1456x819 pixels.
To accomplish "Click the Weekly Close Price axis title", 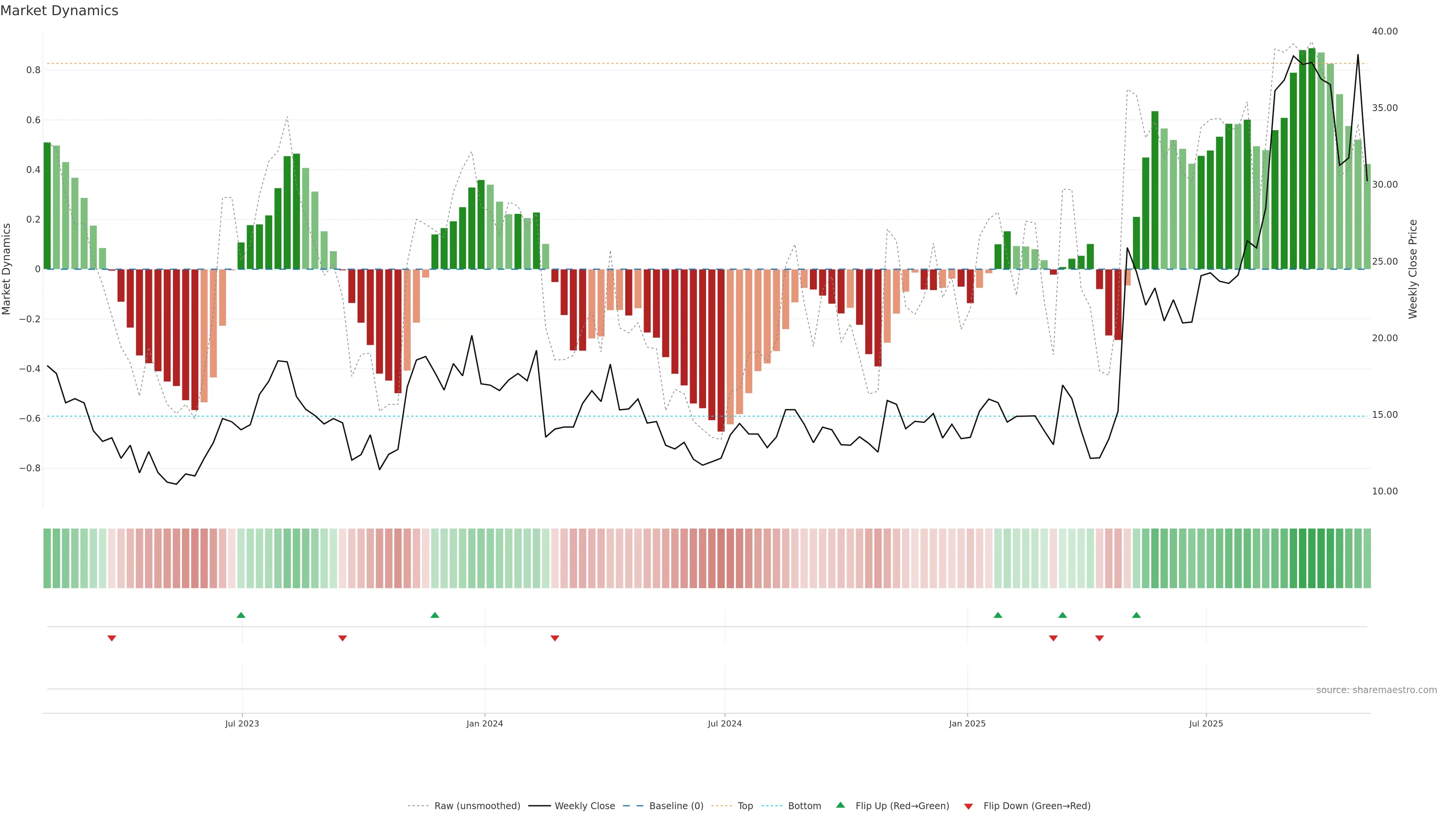I will pos(1413,269).
